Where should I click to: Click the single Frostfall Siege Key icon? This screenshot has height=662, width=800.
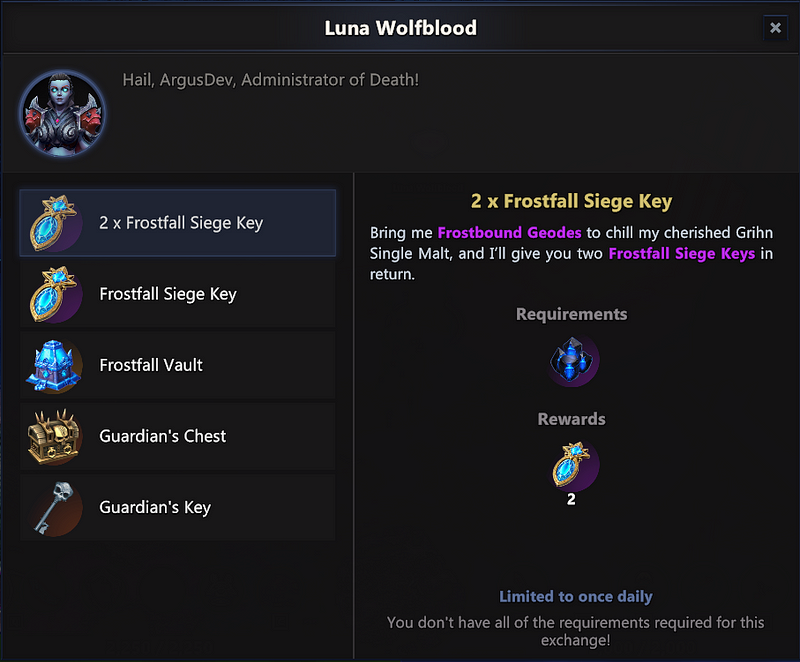coord(54,294)
